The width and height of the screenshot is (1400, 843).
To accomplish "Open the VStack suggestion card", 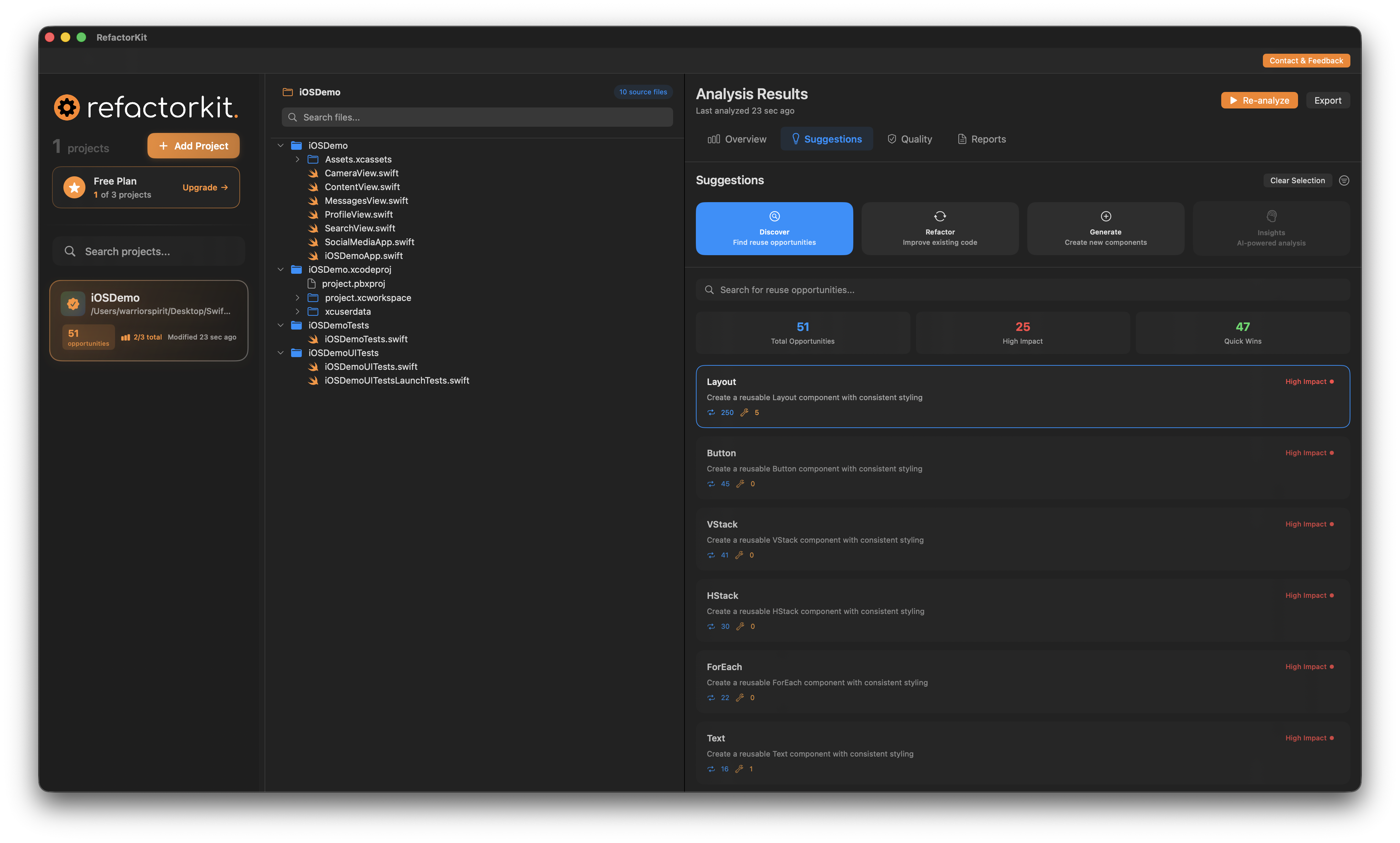I will click(1023, 539).
